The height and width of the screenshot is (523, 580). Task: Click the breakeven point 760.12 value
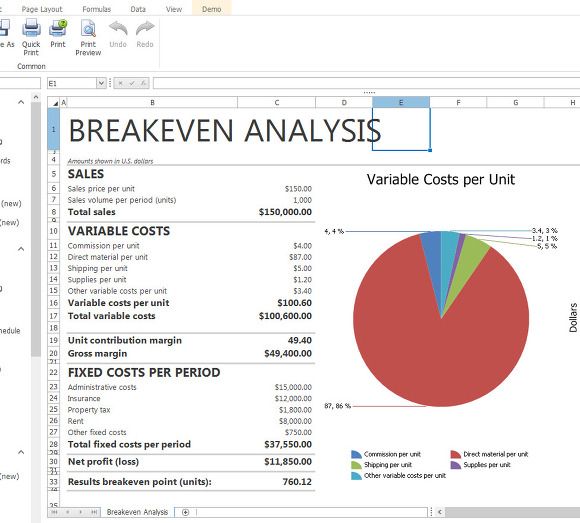pyautogui.click(x=297, y=482)
